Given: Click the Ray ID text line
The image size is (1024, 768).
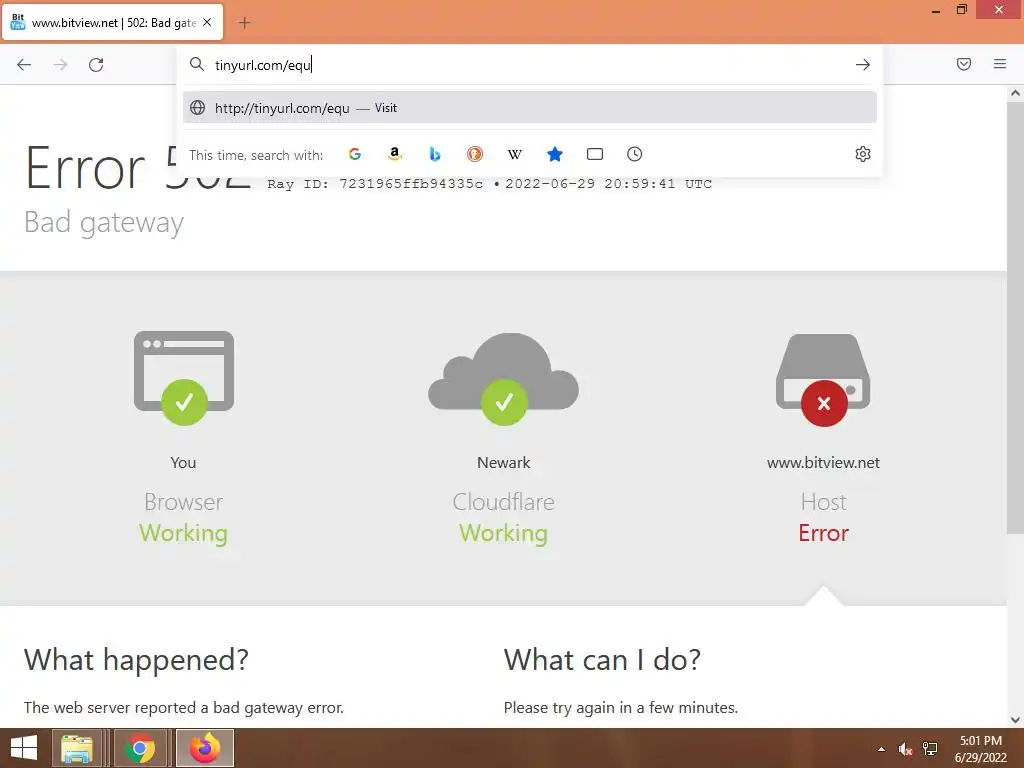Looking at the screenshot, I should pyautogui.click(x=489, y=184).
